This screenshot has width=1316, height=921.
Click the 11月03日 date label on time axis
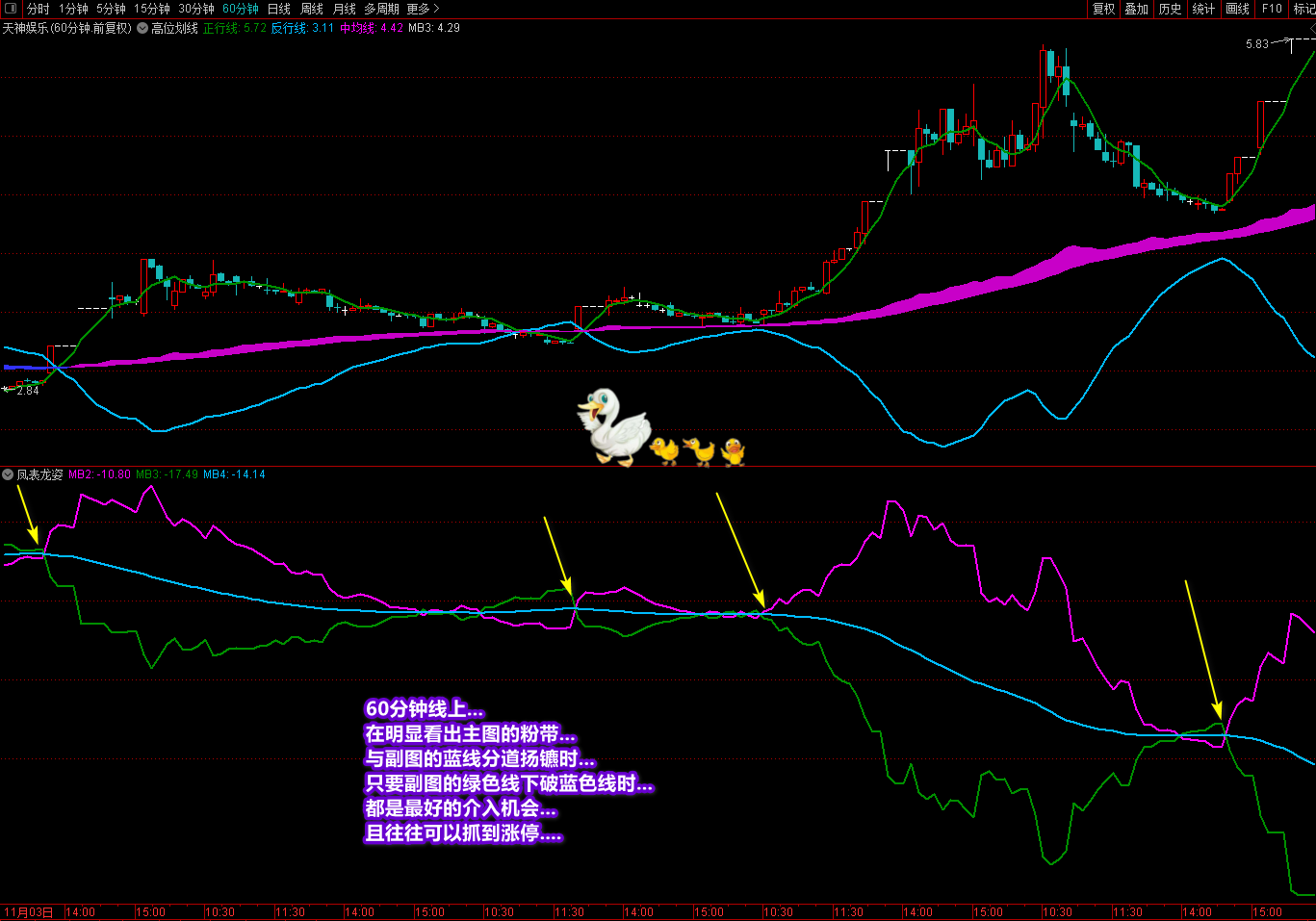(x=29, y=912)
